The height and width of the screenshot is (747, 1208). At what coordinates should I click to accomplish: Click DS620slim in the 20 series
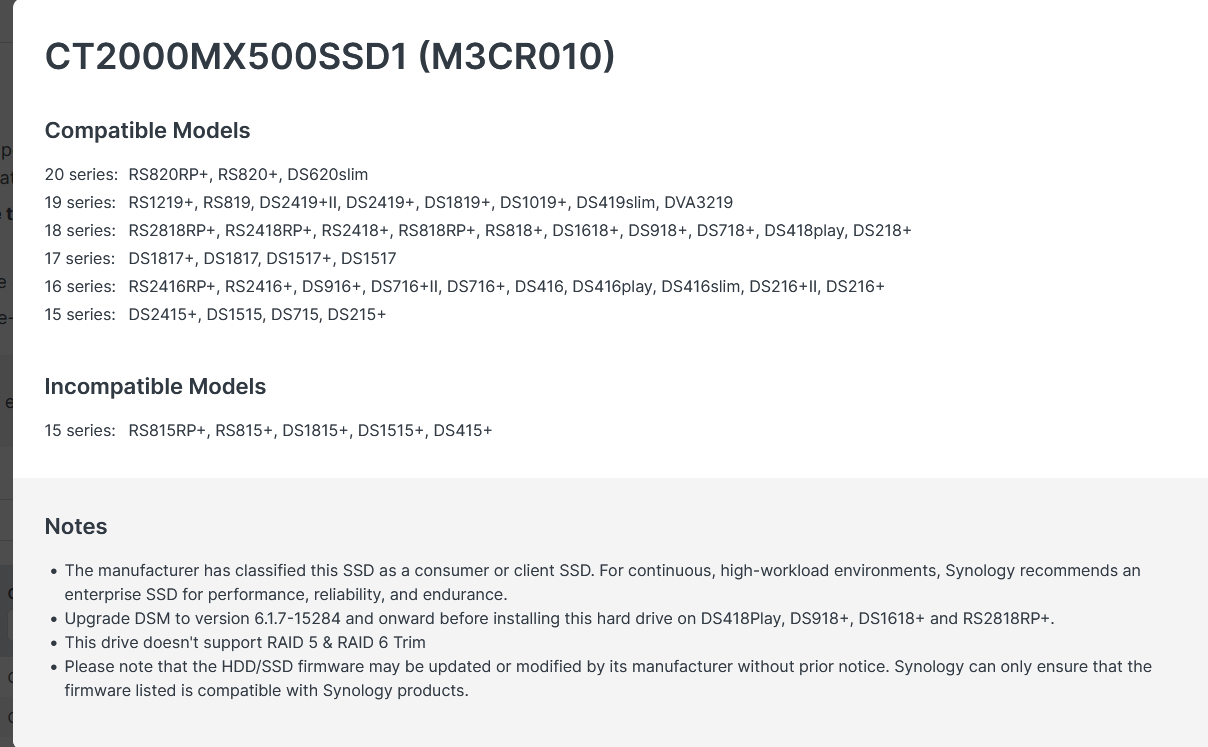pos(327,174)
